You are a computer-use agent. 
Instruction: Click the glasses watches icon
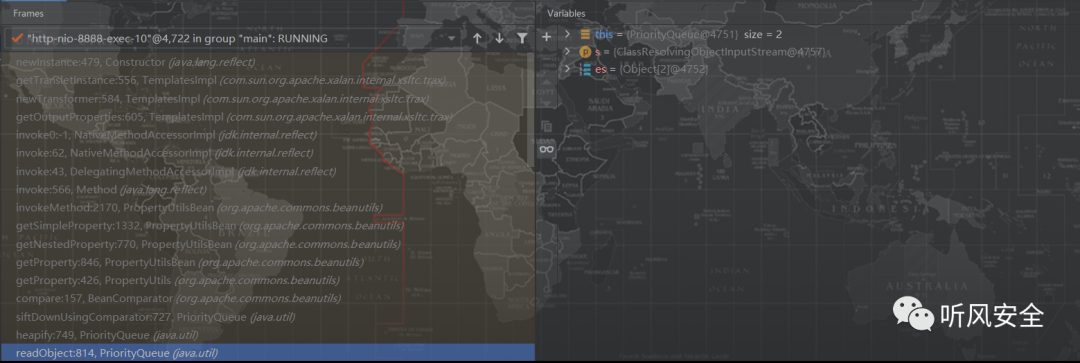coord(547,149)
